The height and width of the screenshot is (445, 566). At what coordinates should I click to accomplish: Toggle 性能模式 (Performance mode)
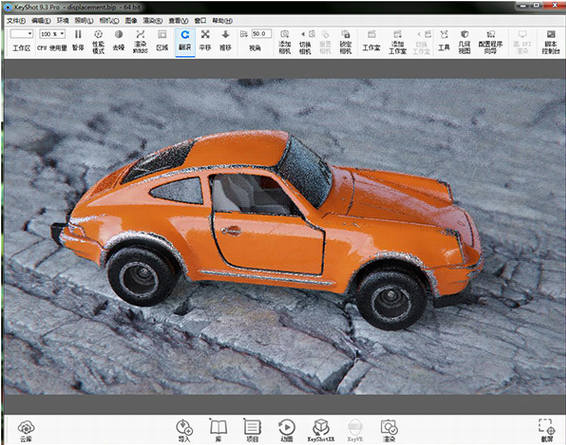tap(98, 41)
